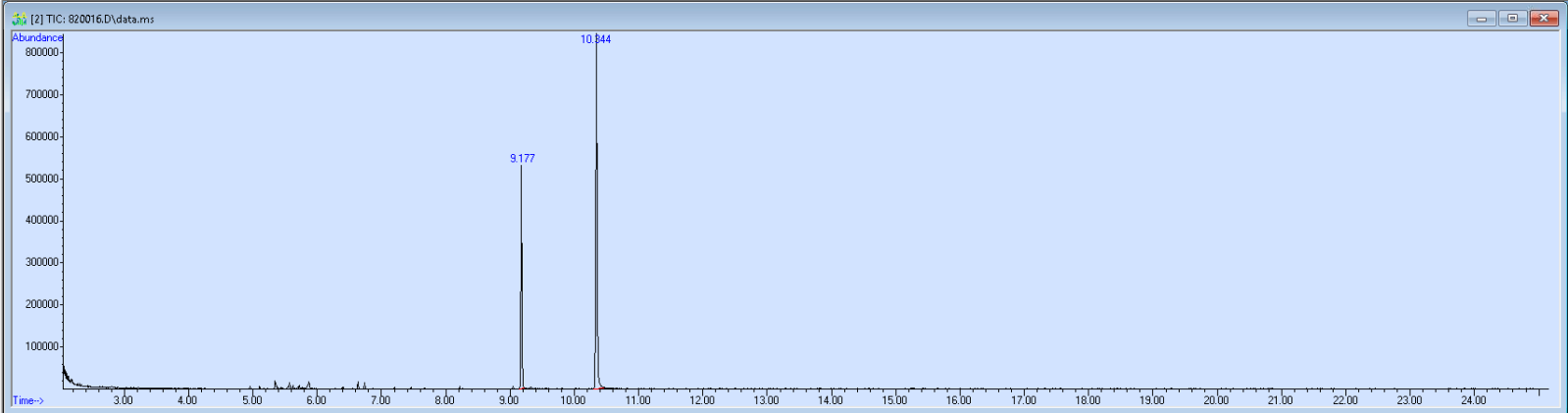The image size is (1568, 413).
Task: Click the 3.00 time axis label
Action: [x=123, y=400]
